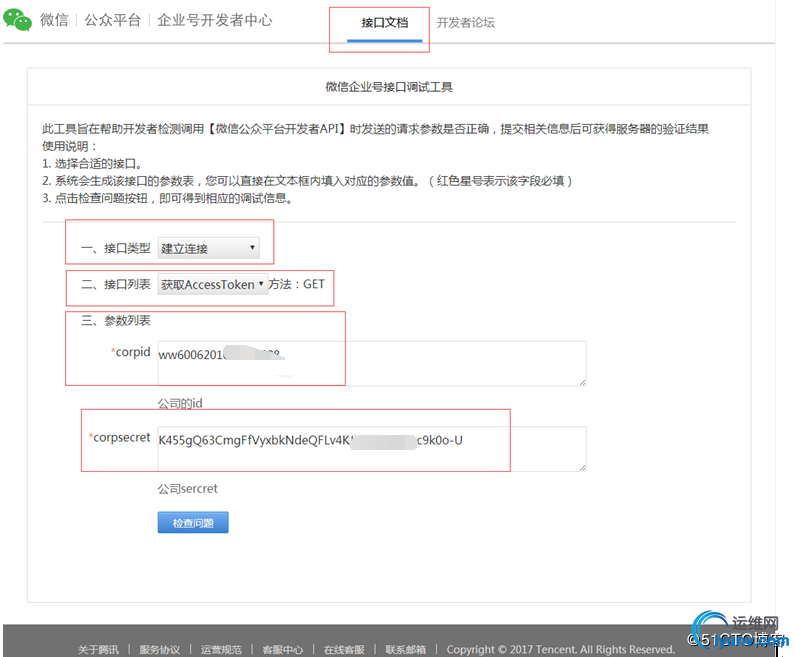Click the 公司sercret hint text

(188, 489)
